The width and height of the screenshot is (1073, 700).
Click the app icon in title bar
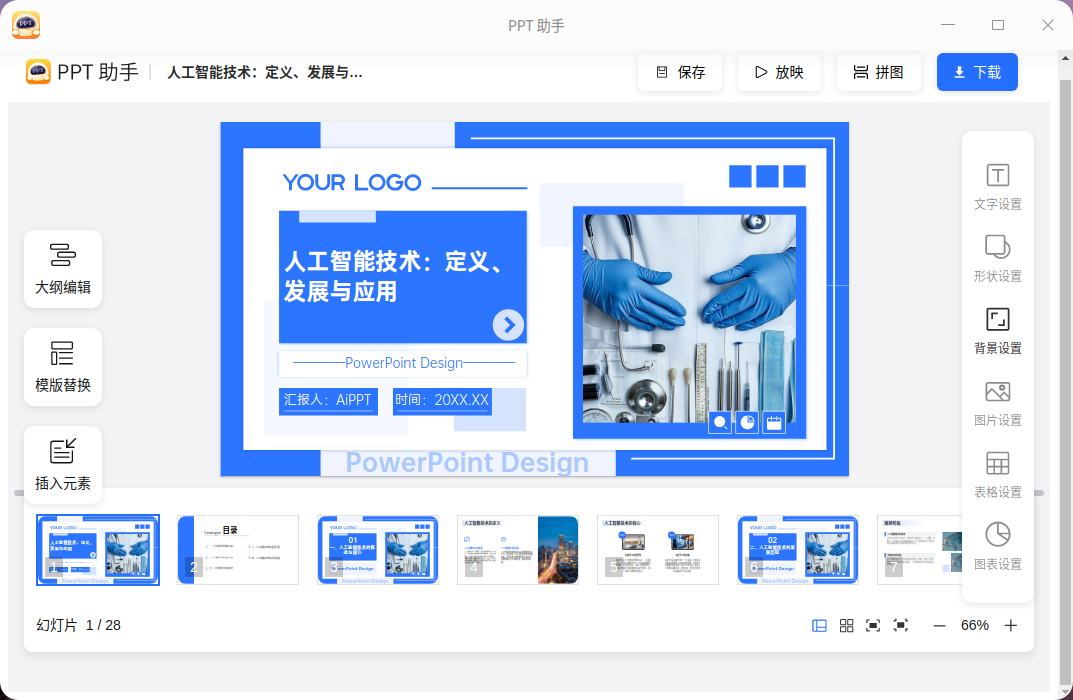(x=26, y=25)
